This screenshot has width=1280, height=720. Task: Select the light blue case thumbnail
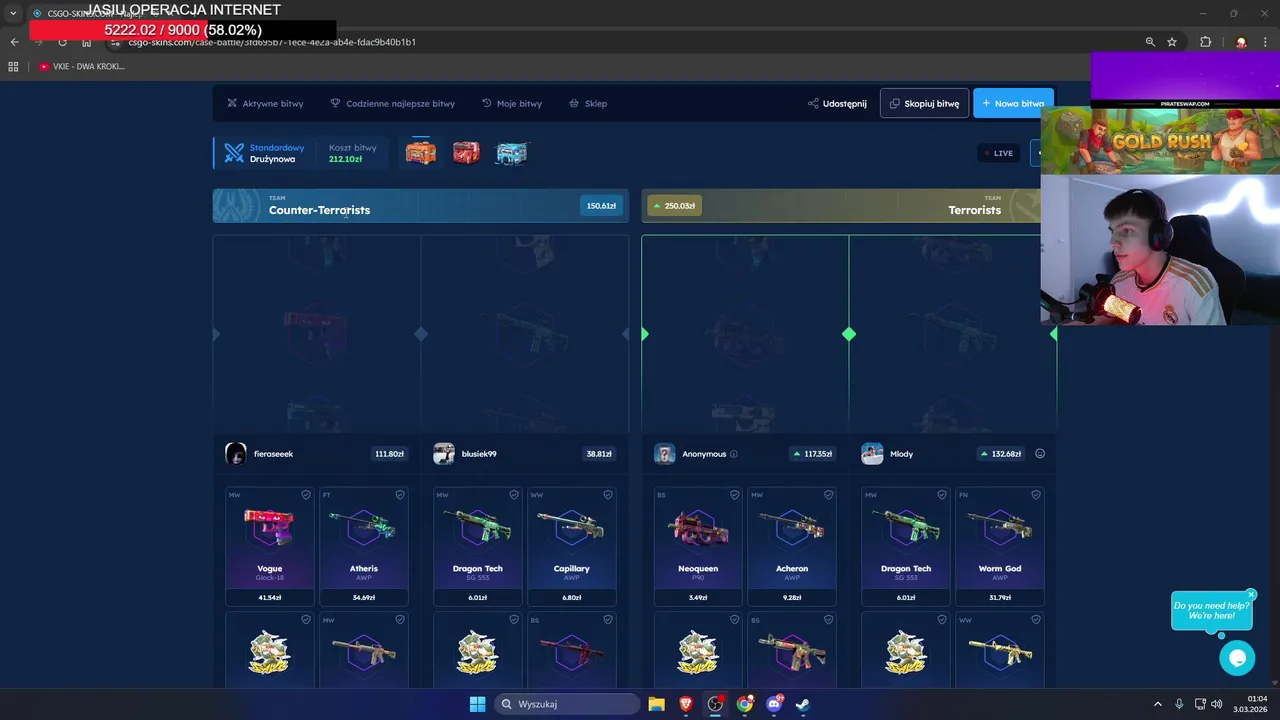[x=511, y=153]
